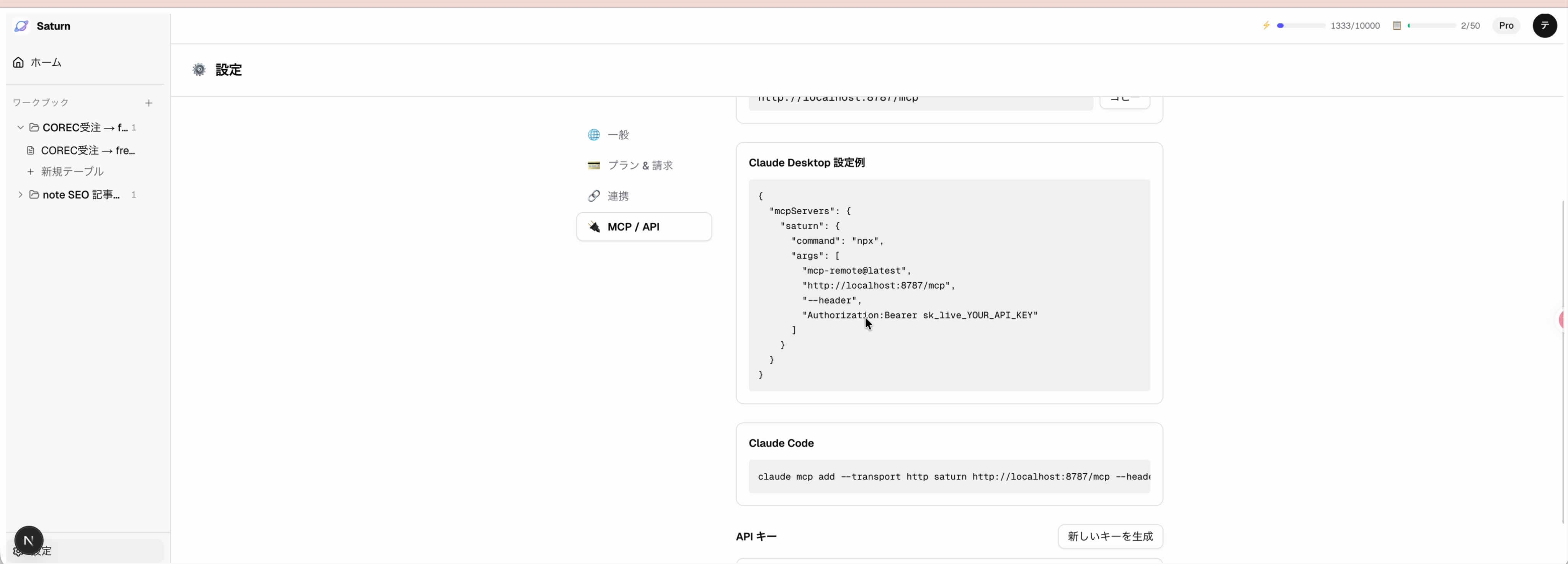Open the COREC受注 → fre... table
This screenshot has height=564, width=1568.
tap(88, 150)
